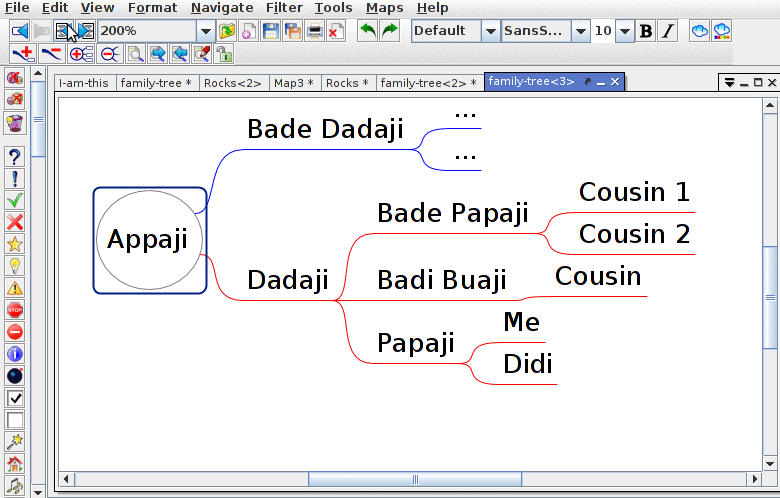Add the stop sign icon to node

point(15,310)
